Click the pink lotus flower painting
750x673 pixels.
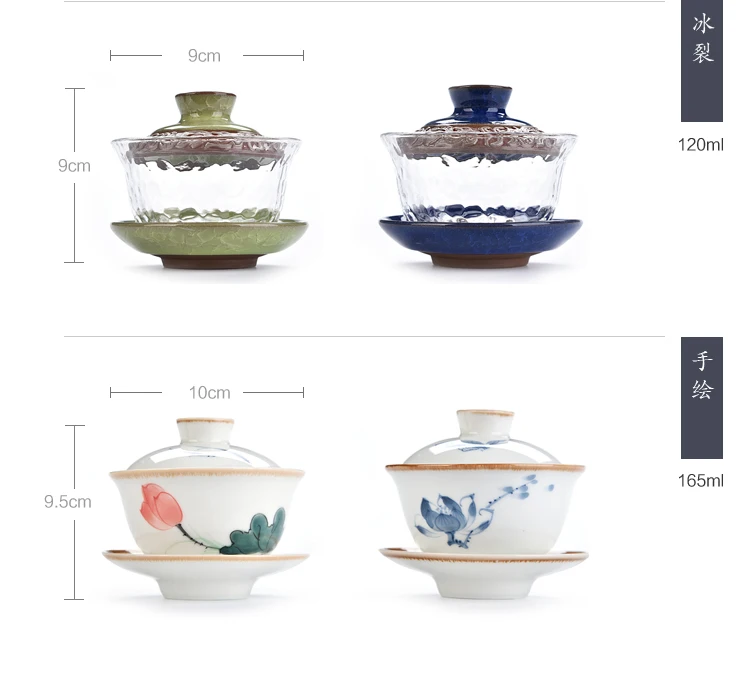click(x=161, y=507)
